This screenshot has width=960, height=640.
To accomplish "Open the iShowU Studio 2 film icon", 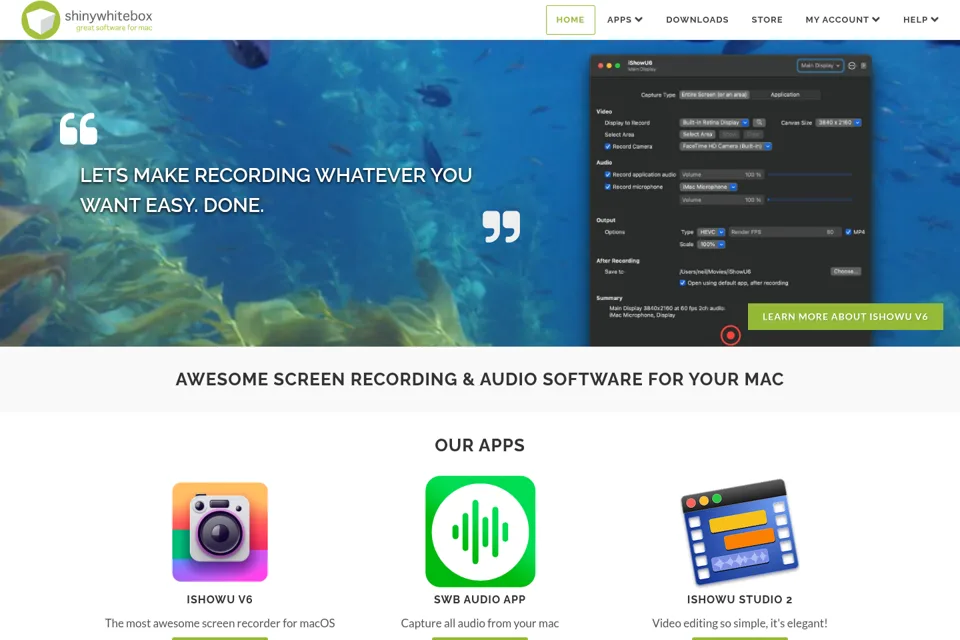I will pos(740,531).
